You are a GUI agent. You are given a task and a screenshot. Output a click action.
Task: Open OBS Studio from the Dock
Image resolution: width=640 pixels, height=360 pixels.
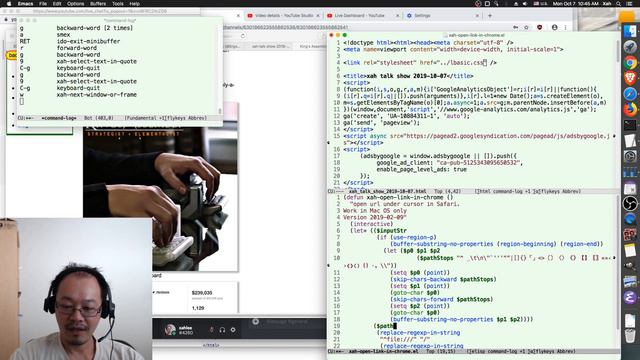tap(630, 203)
